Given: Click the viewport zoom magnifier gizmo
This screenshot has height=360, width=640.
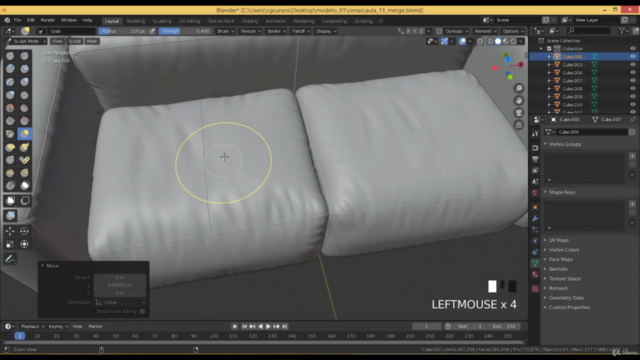Looking at the screenshot, I should tap(519, 88).
